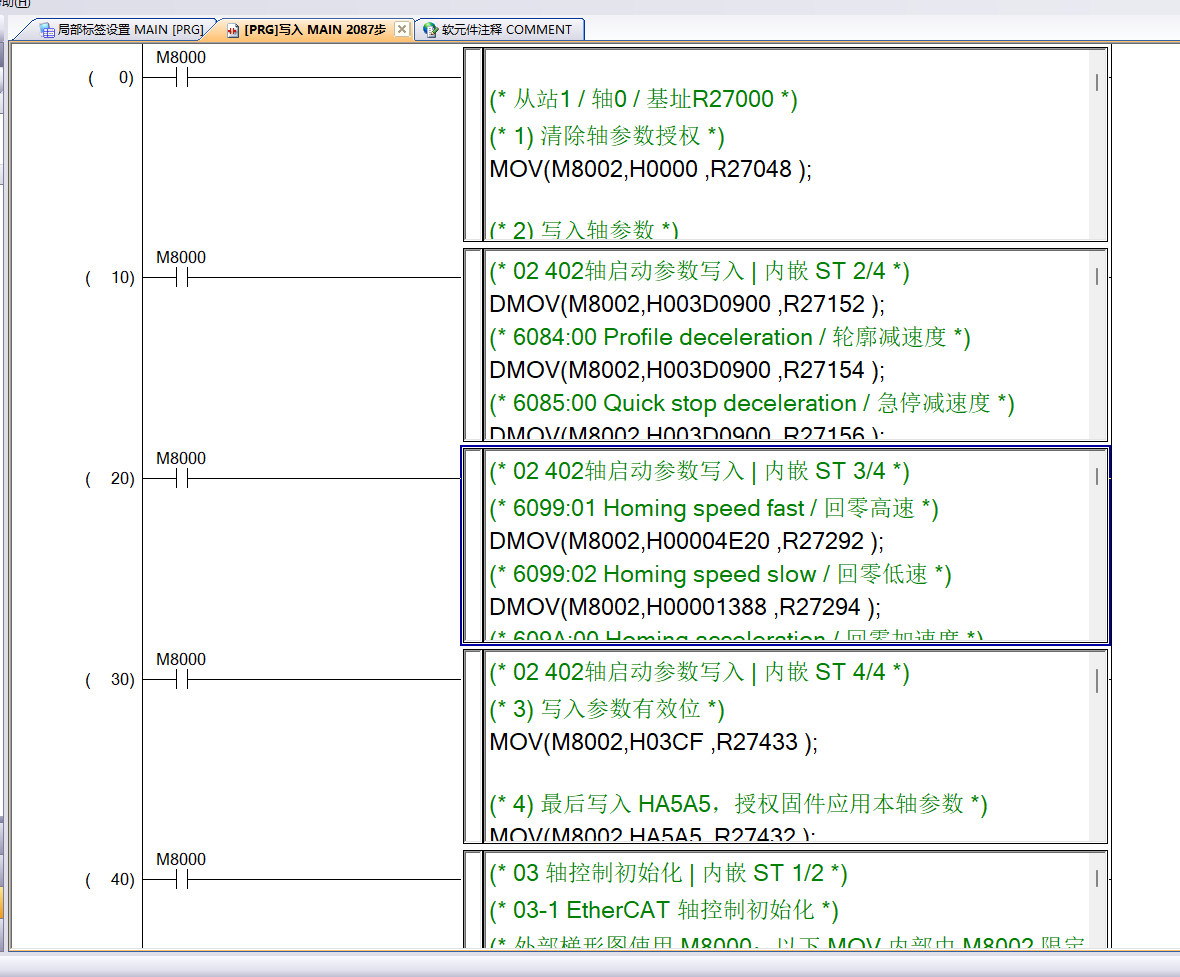Open the 软元件注释 COMMENT tab
1180x977 pixels.
point(506,29)
